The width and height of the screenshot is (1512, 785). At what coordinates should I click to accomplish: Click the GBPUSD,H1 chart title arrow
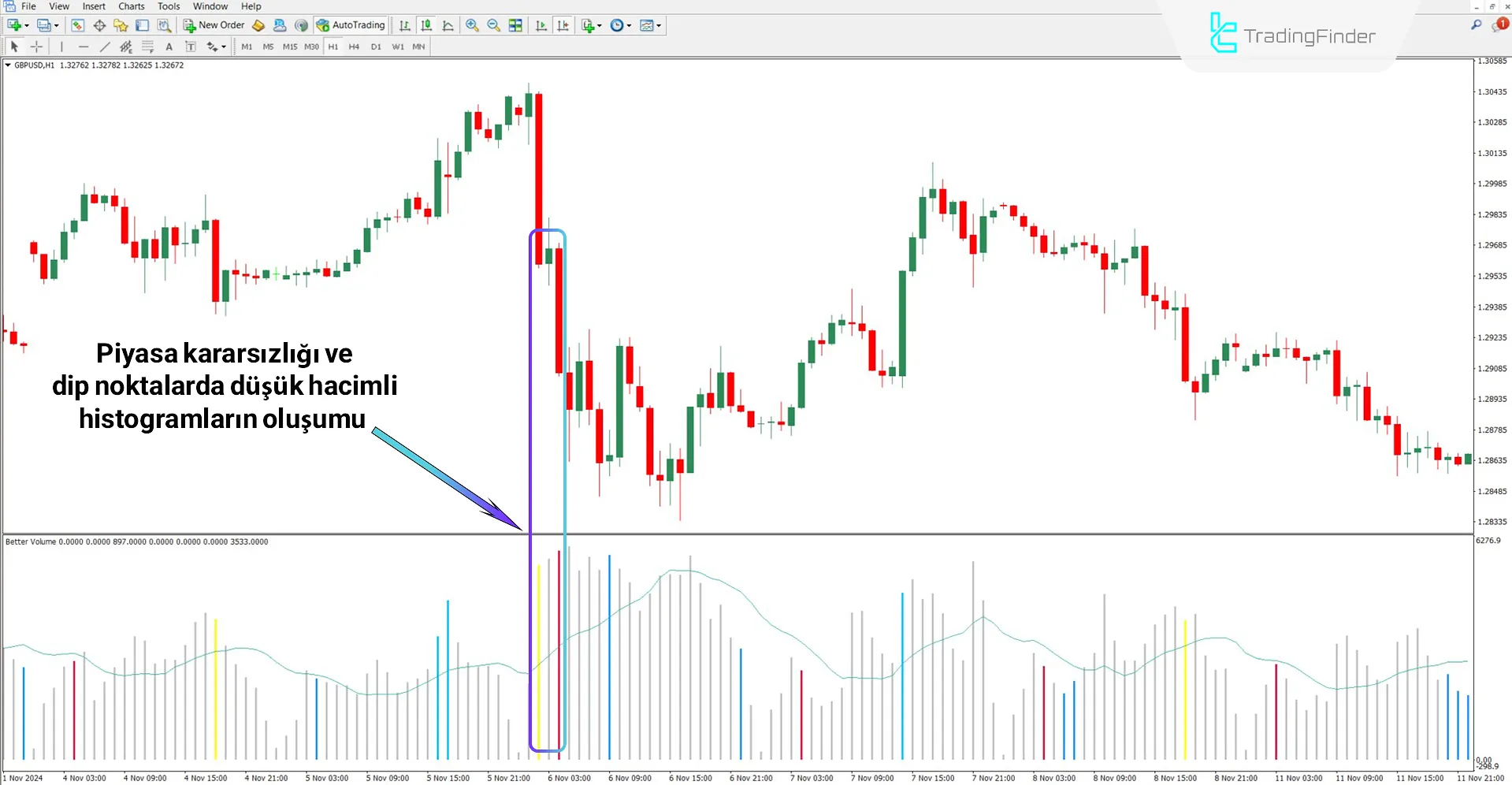[8, 65]
